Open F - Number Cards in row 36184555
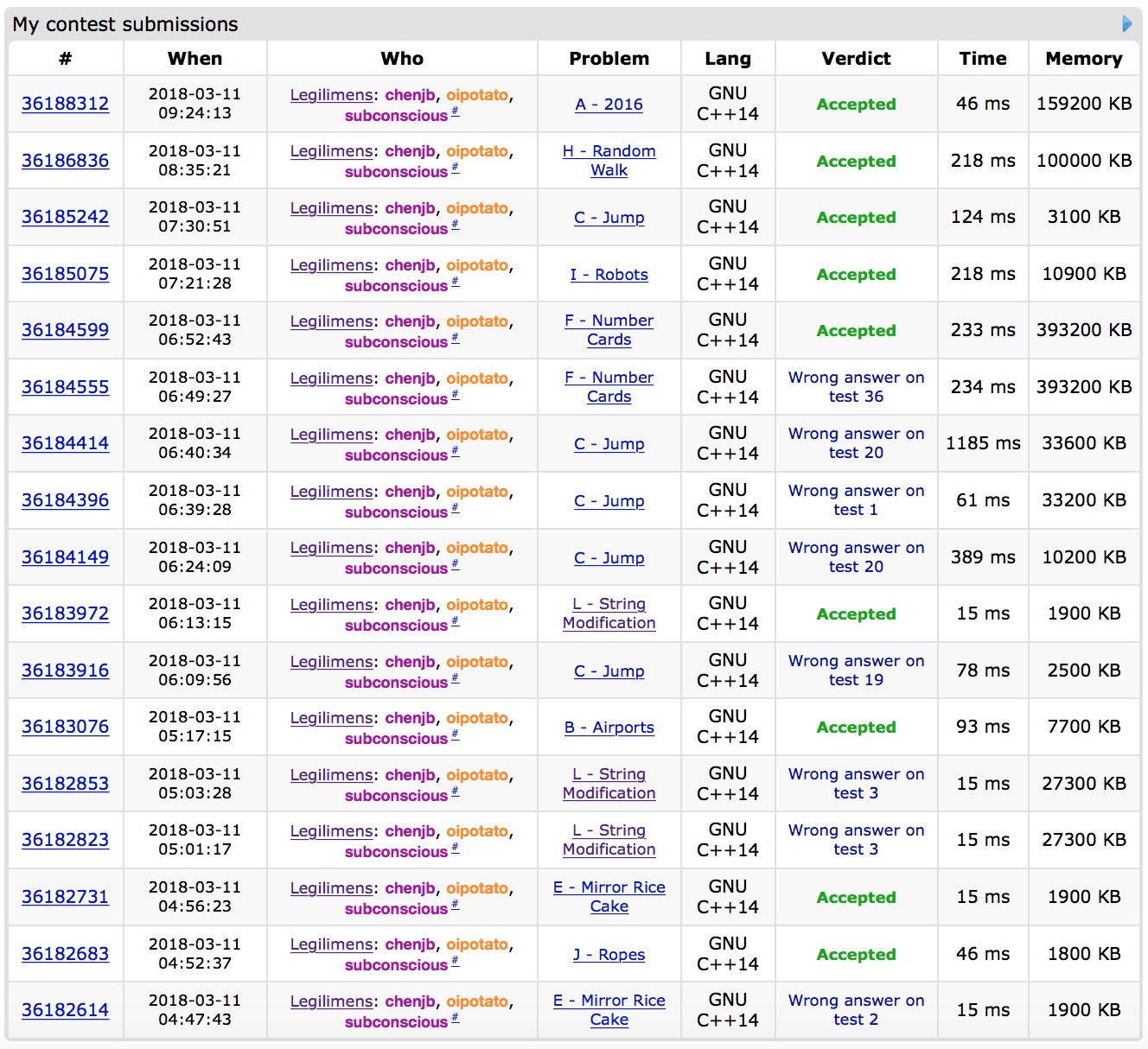 609,387
